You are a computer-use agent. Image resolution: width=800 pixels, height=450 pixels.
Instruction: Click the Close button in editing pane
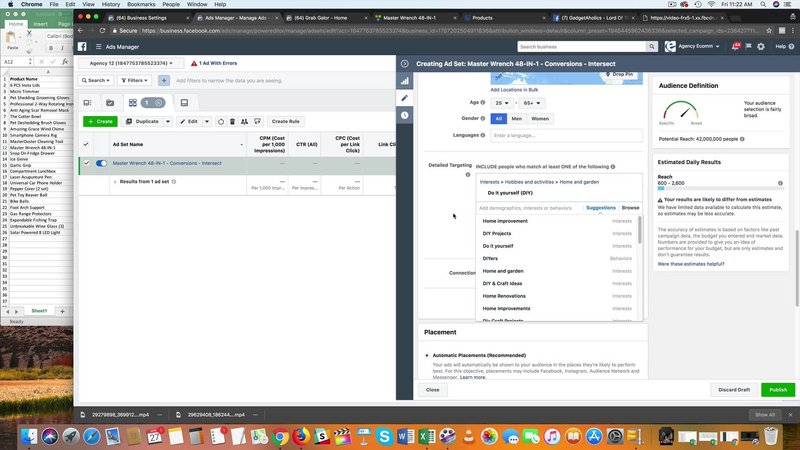433,390
